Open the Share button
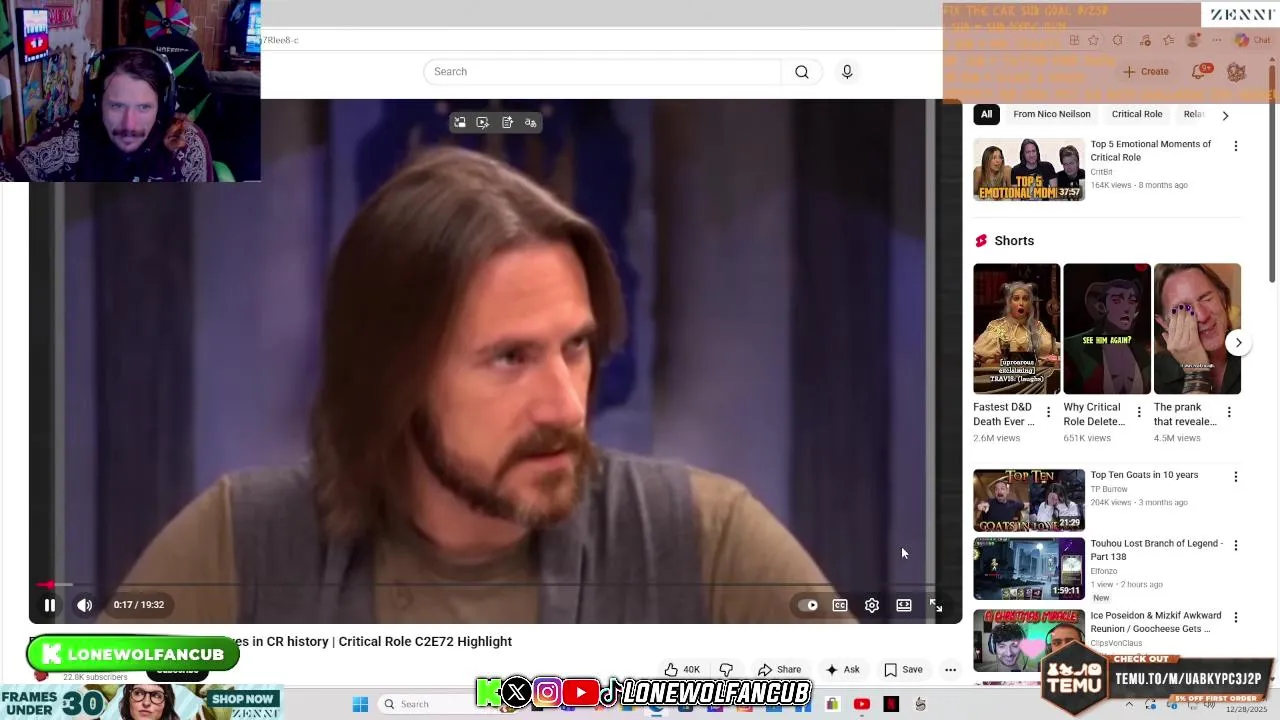 [779, 670]
